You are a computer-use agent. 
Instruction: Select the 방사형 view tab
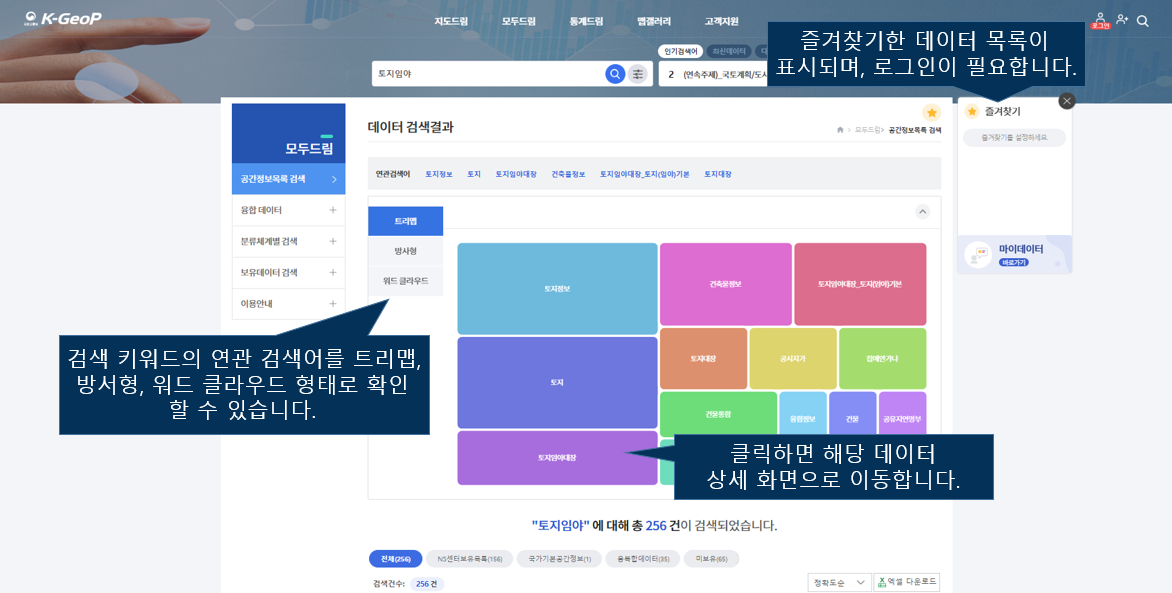point(405,251)
